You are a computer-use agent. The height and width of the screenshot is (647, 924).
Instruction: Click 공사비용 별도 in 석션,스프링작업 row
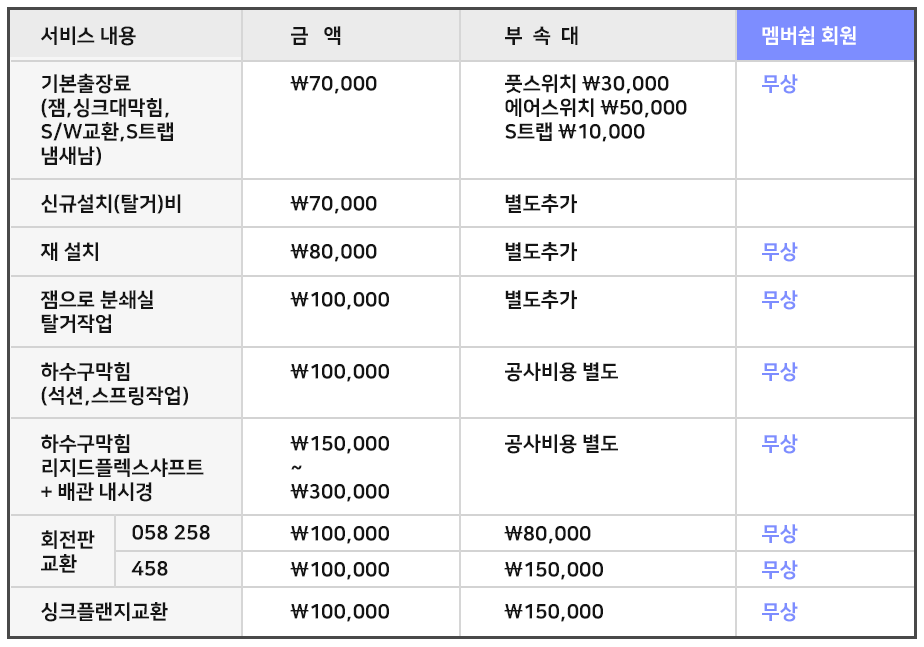tap(561, 371)
